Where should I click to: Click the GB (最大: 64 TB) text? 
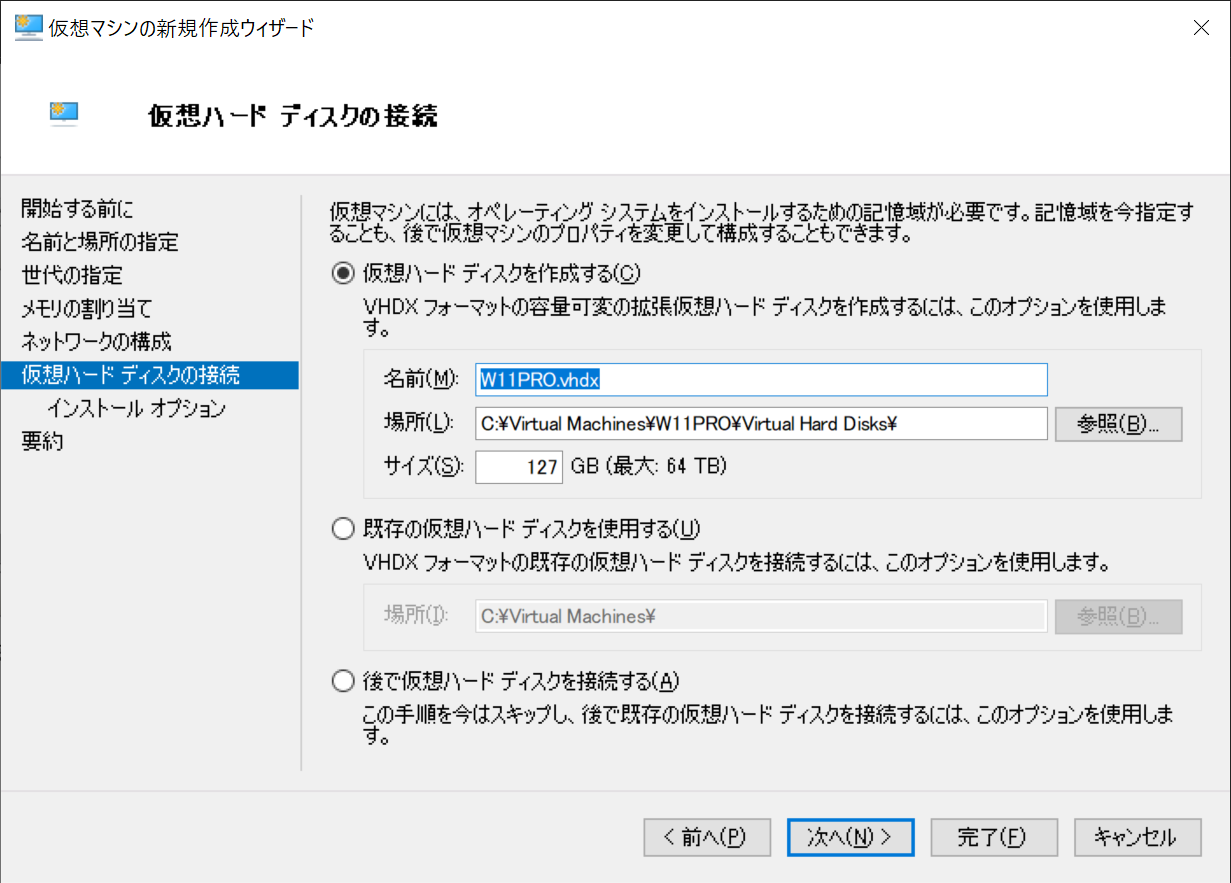(648, 465)
